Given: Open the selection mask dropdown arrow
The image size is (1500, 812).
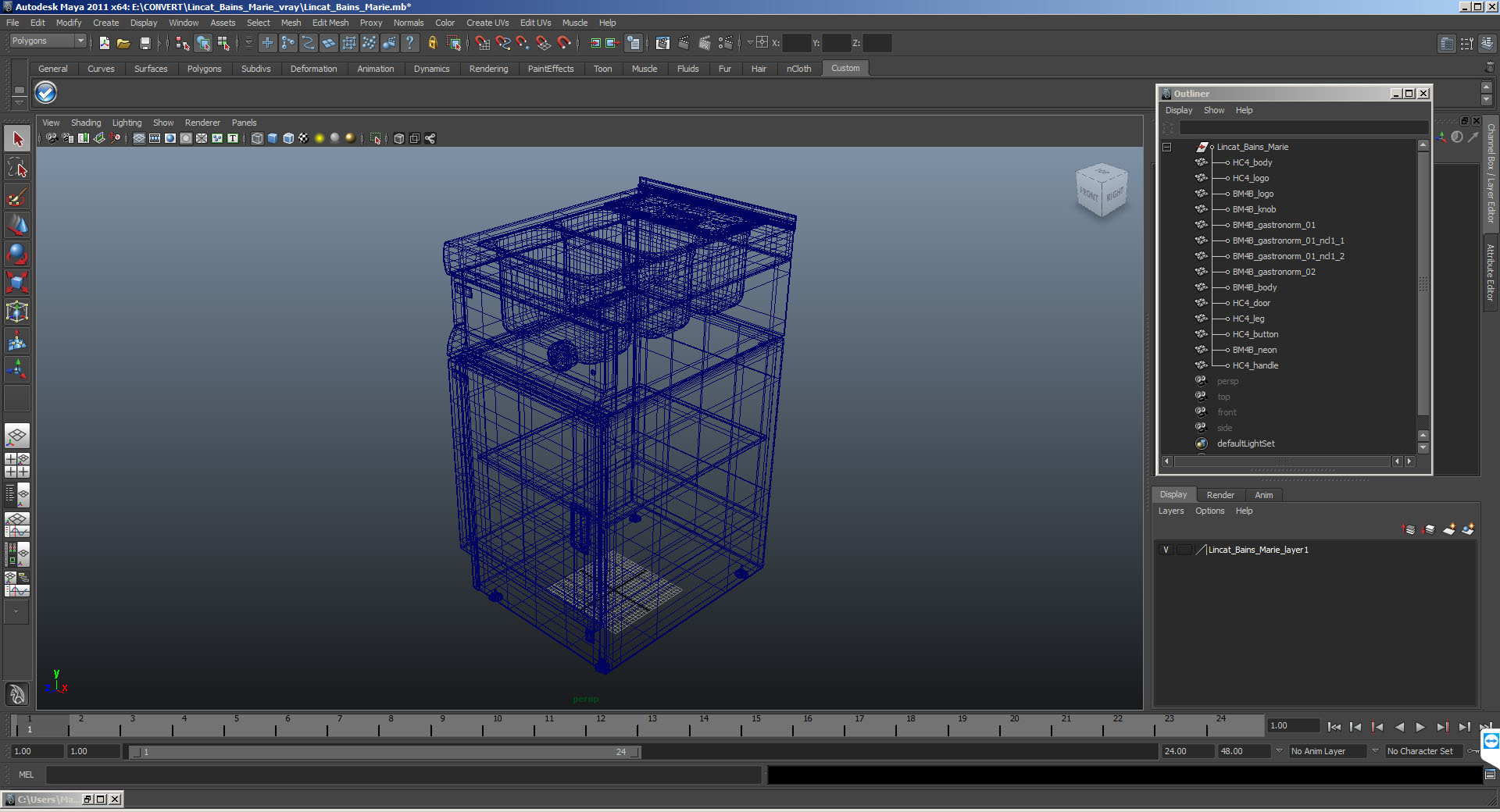Looking at the screenshot, I should click(x=249, y=43).
